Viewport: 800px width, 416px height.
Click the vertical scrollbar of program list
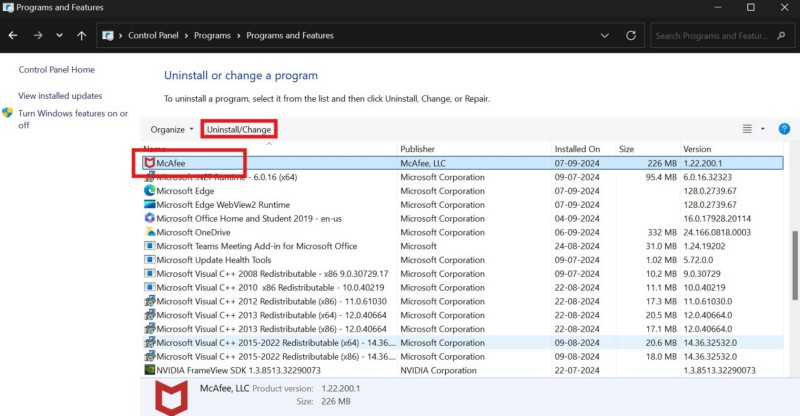tap(794, 260)
